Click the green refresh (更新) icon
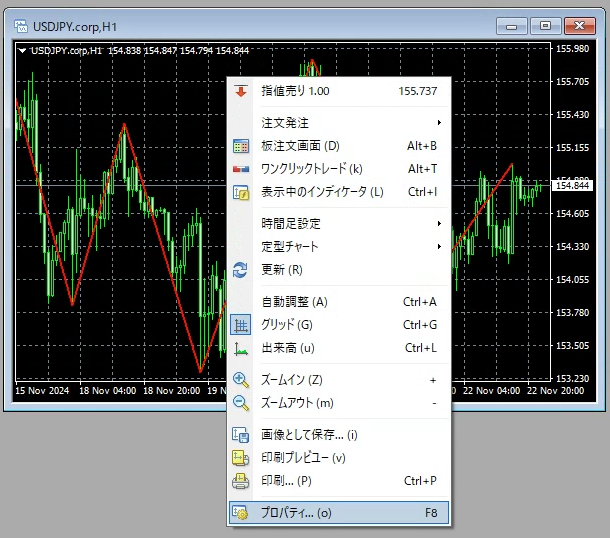Image resolution: width=610 pixels, height=538 pixels. tap(240, 270)
